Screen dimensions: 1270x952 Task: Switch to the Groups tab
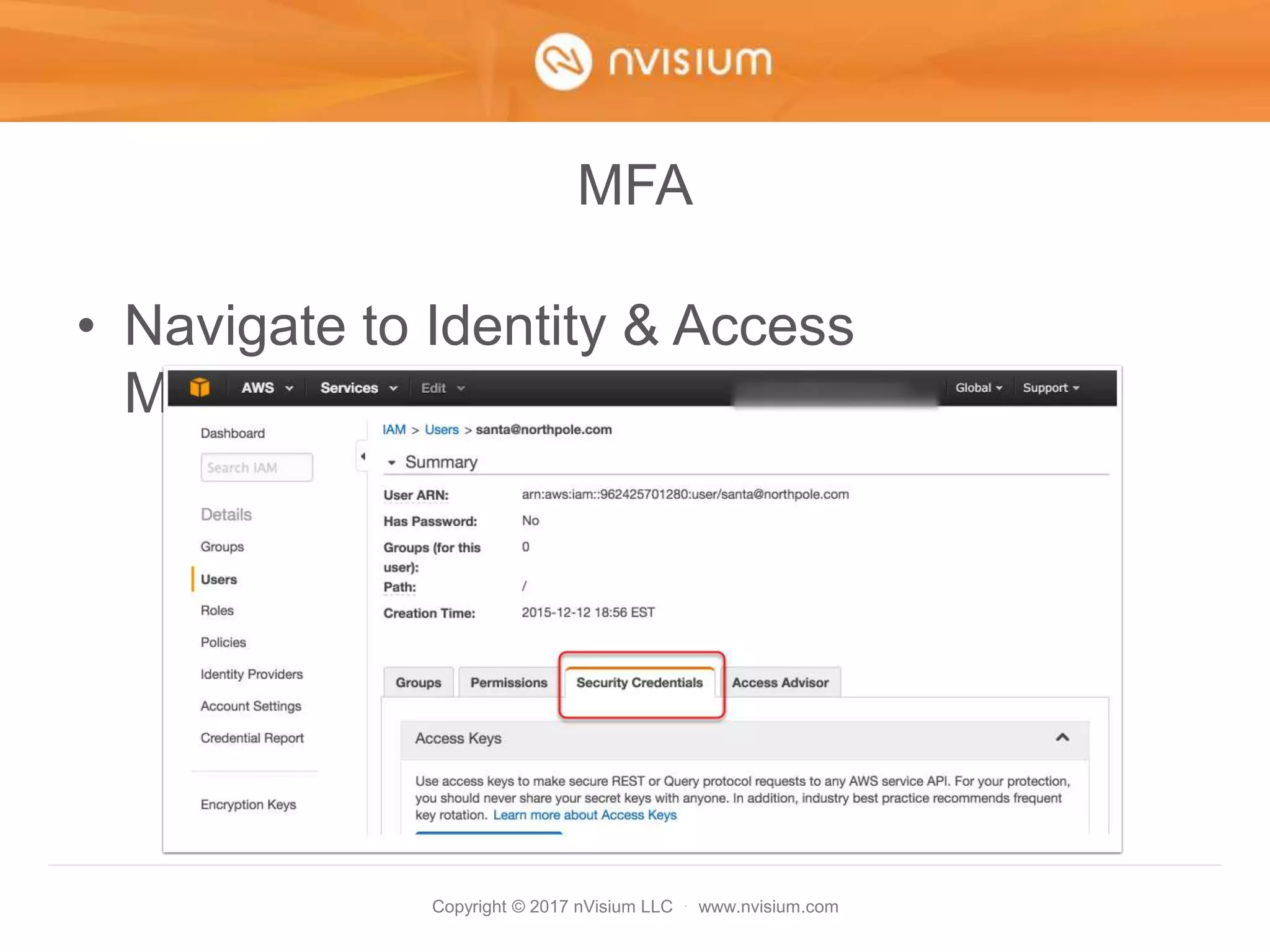click(x=419, y=682)
